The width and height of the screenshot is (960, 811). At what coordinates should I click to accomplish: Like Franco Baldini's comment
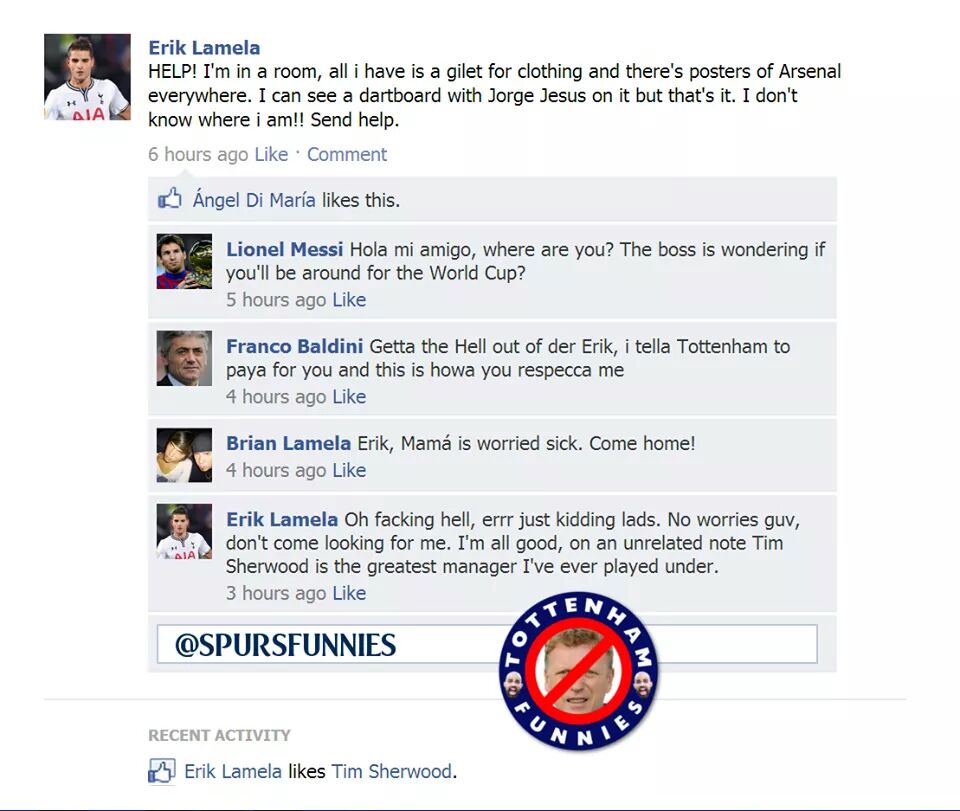(349, 397)
